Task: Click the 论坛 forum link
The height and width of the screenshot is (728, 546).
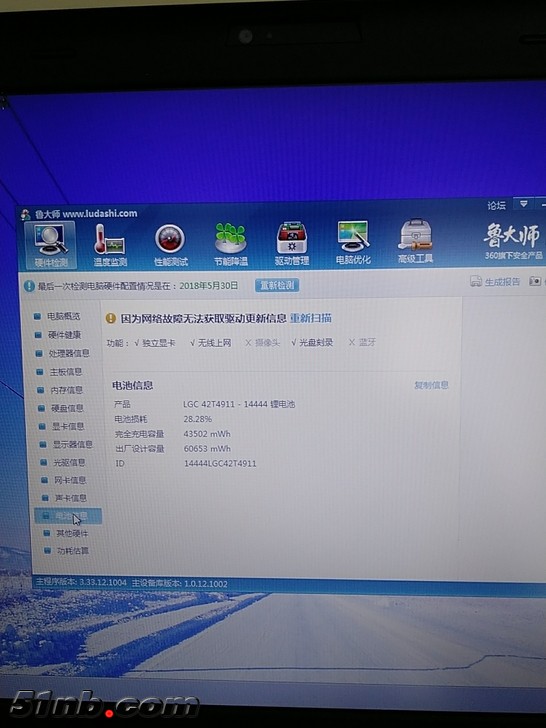Action: click(496, 205)
